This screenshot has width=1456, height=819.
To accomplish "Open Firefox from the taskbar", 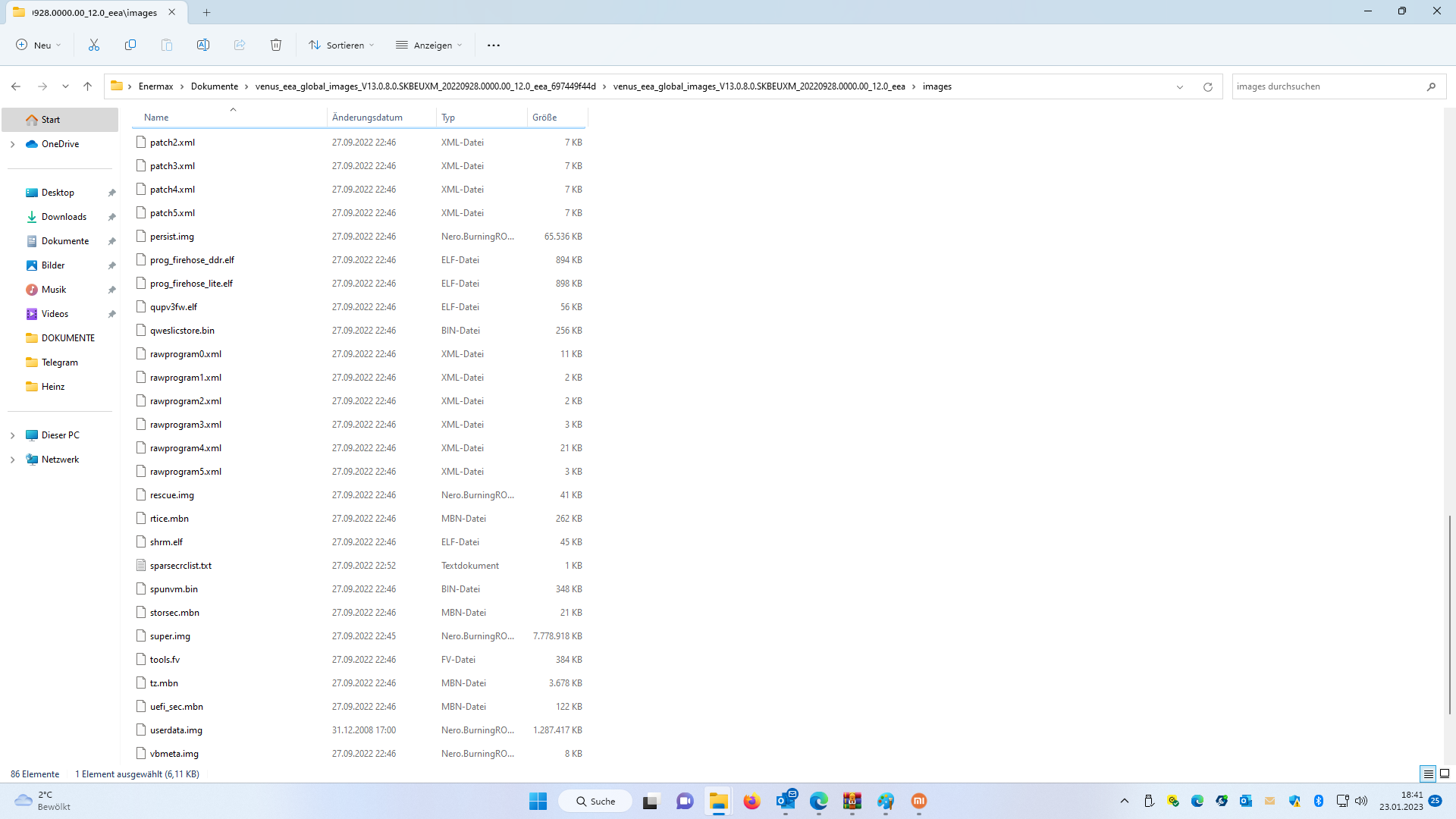I will (x=752, y=802).
